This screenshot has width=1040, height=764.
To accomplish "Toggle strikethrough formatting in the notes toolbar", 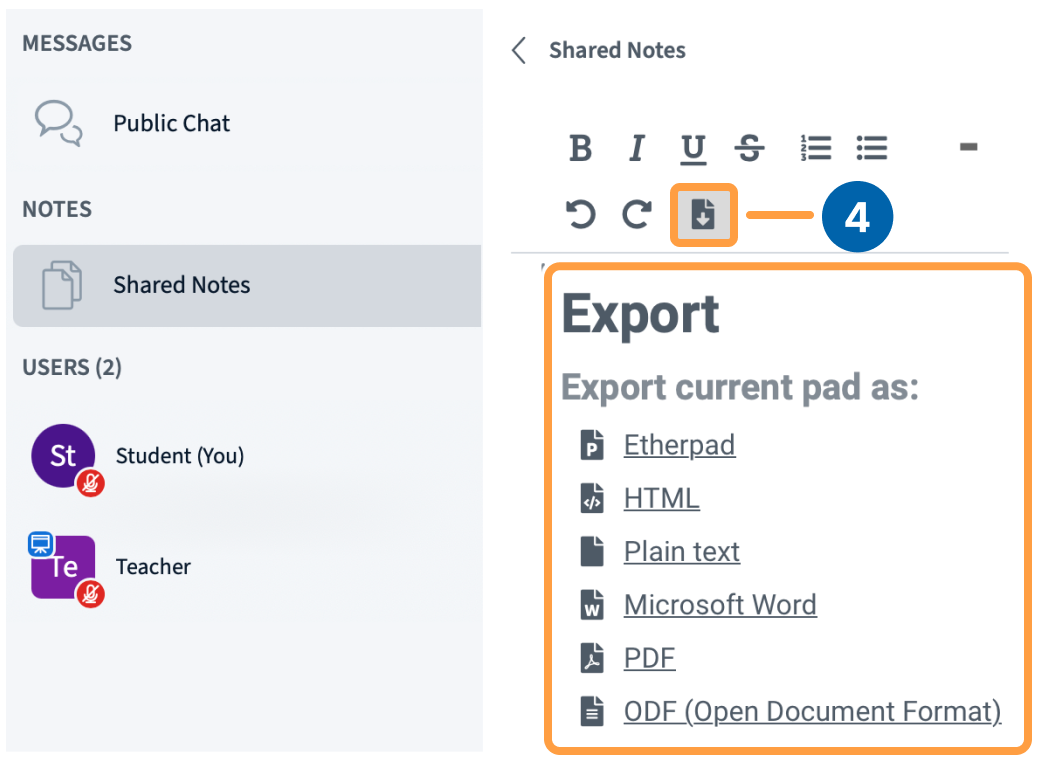I will pyautogui.click(x=749, y=147).
